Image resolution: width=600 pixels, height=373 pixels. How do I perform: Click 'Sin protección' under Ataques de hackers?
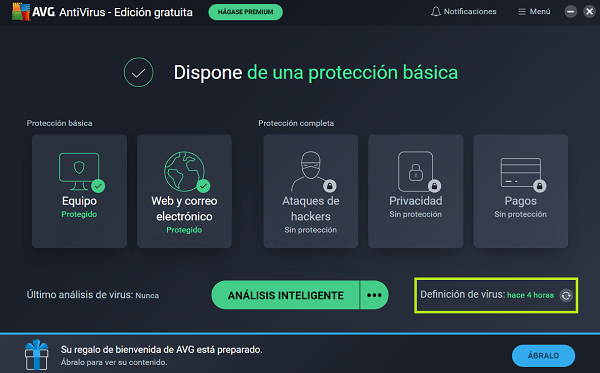pos(310,230)
